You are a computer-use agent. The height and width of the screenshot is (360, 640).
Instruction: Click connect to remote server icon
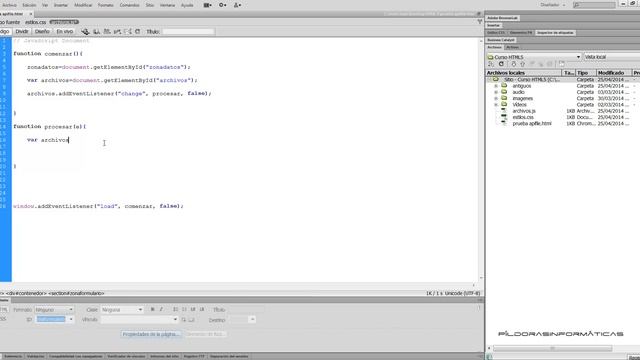pyautogui.click(x=491, y=64)
